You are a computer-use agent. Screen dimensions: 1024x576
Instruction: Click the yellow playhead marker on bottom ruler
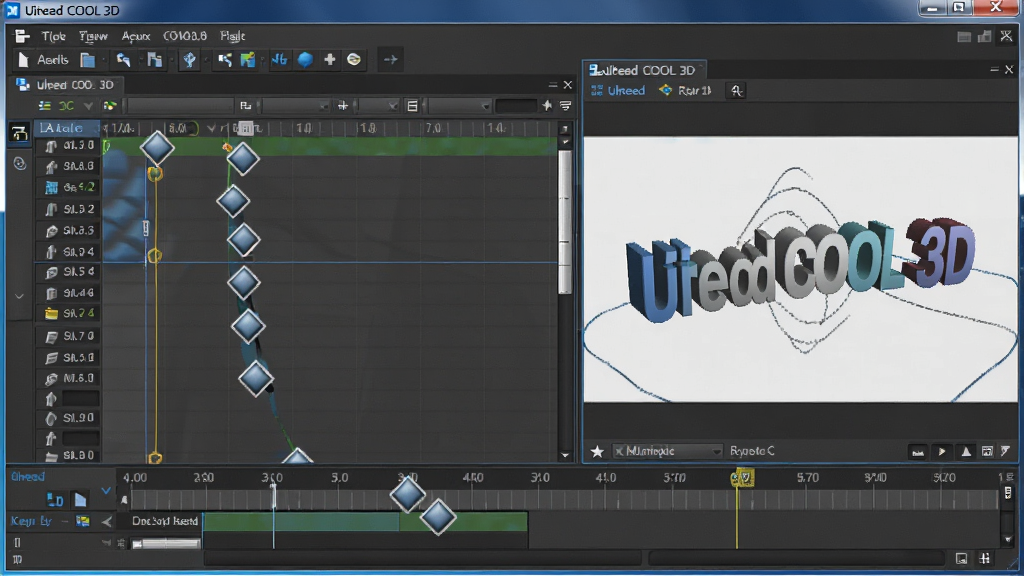click(743, 478)
